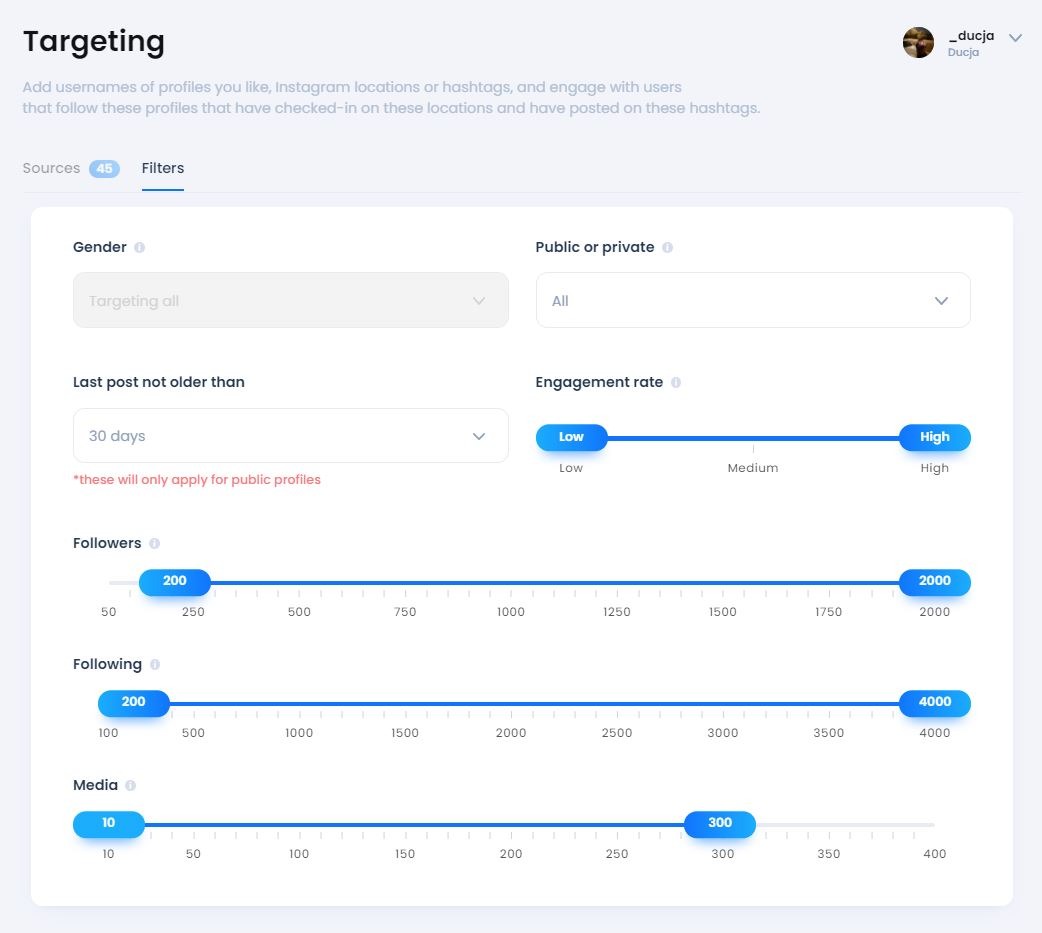Click the Followers minimum 200 handle

click(175, 582)
